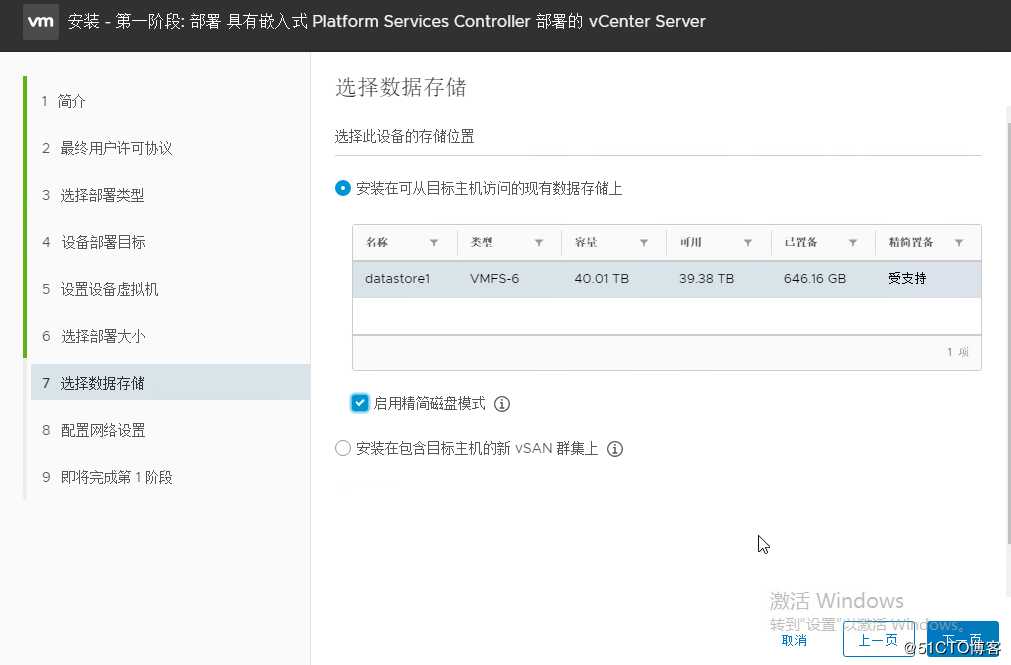Image resolution: width=1011 pixels, height=665 pixels.
Task: Go to step 3 选择部署类型
Action: [93, 195]
